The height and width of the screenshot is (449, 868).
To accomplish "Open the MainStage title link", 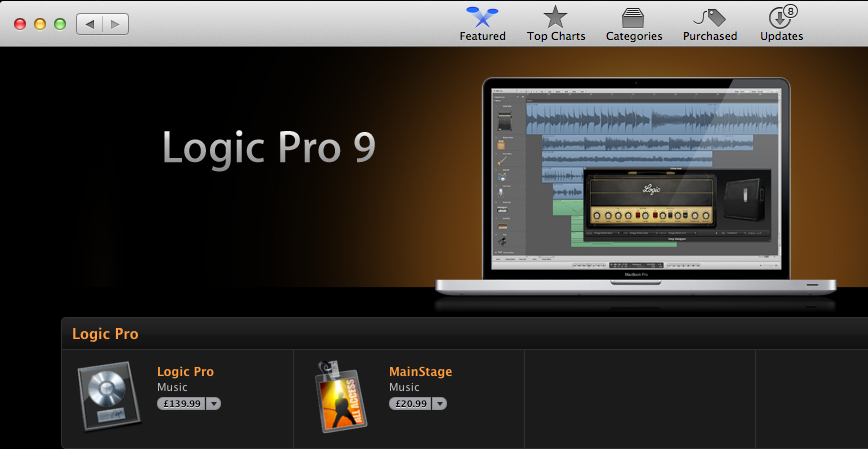I will click(420, 372).
